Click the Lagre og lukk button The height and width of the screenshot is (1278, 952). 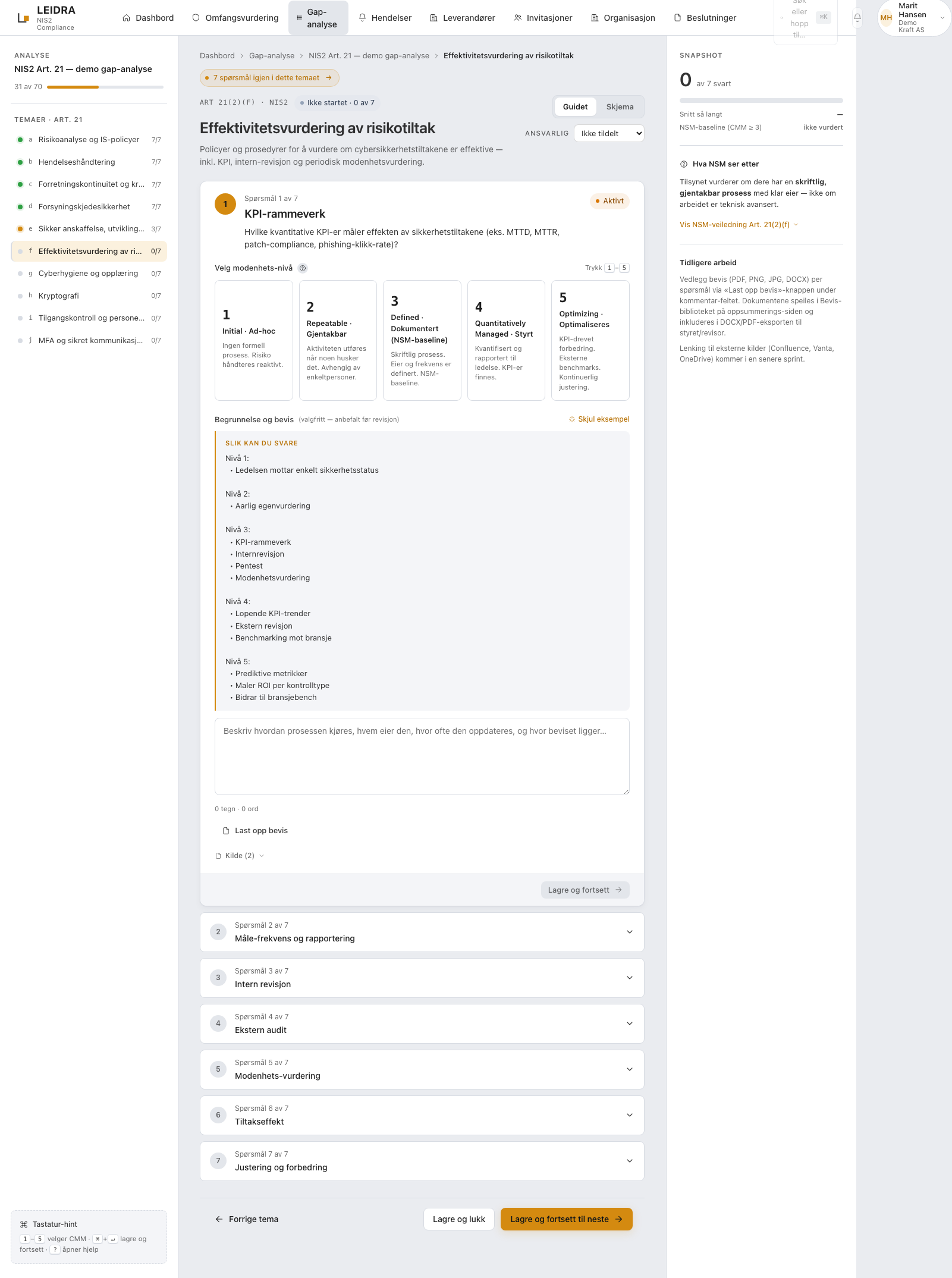pyautogui.click(x=459, y=1219)
